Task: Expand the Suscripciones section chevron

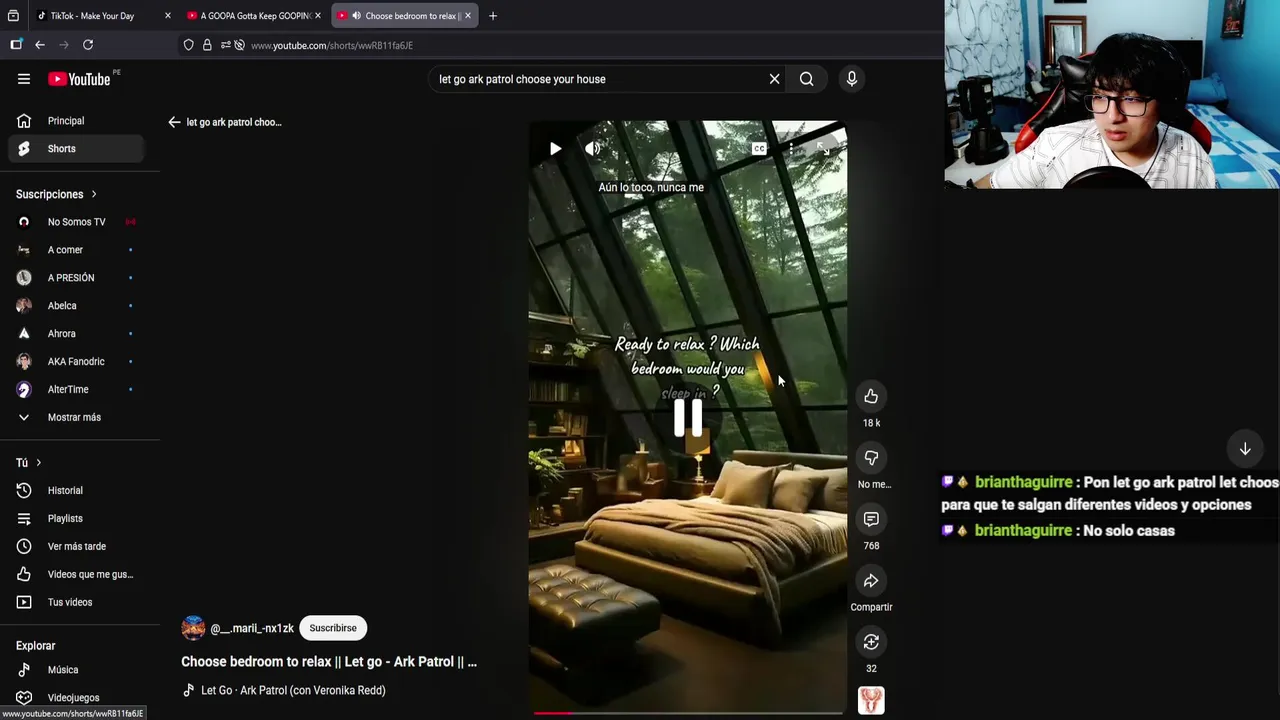Action: pyautogui.click(x=94, y=194)
